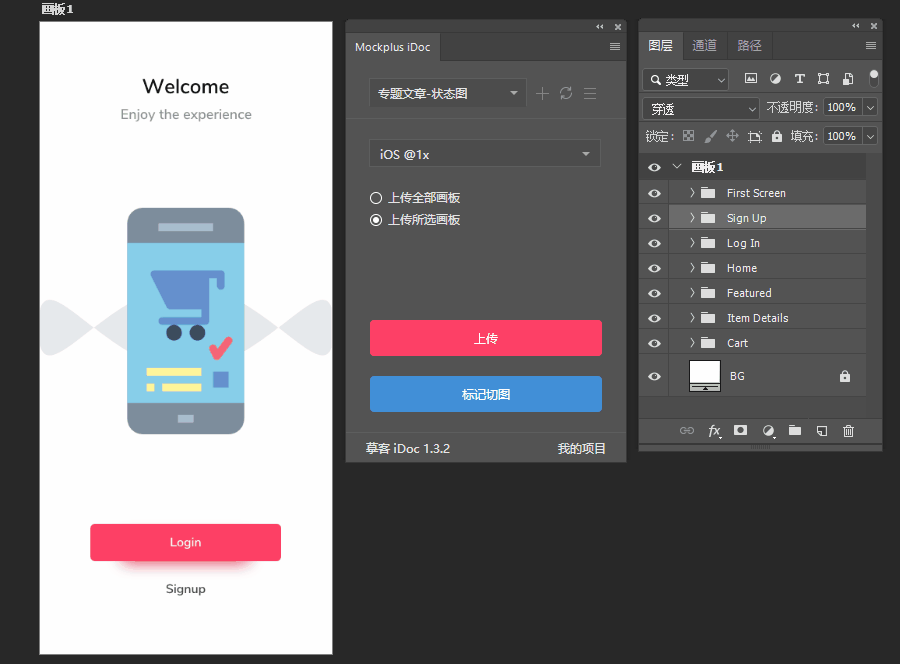This screenshot has width=900, height=664.
Task: Select the 上传全部画板 radio button
Action: (376, 198)
